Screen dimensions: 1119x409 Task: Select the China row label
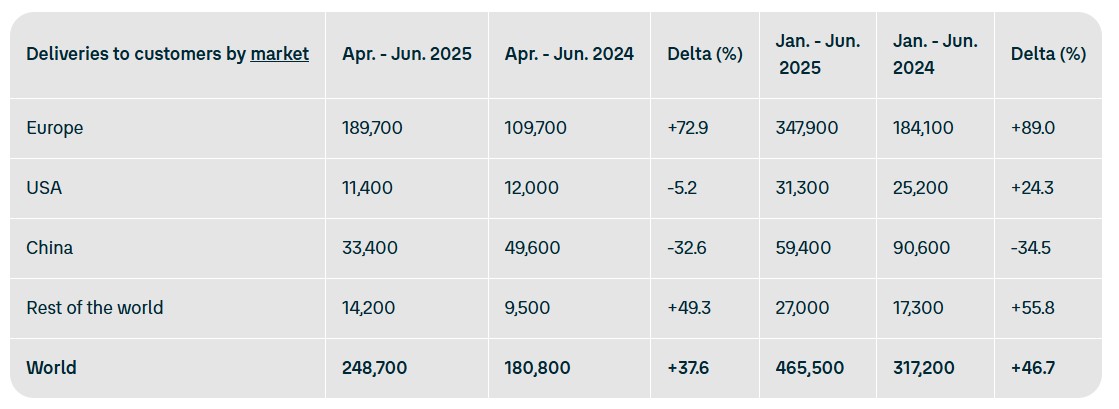50,248
